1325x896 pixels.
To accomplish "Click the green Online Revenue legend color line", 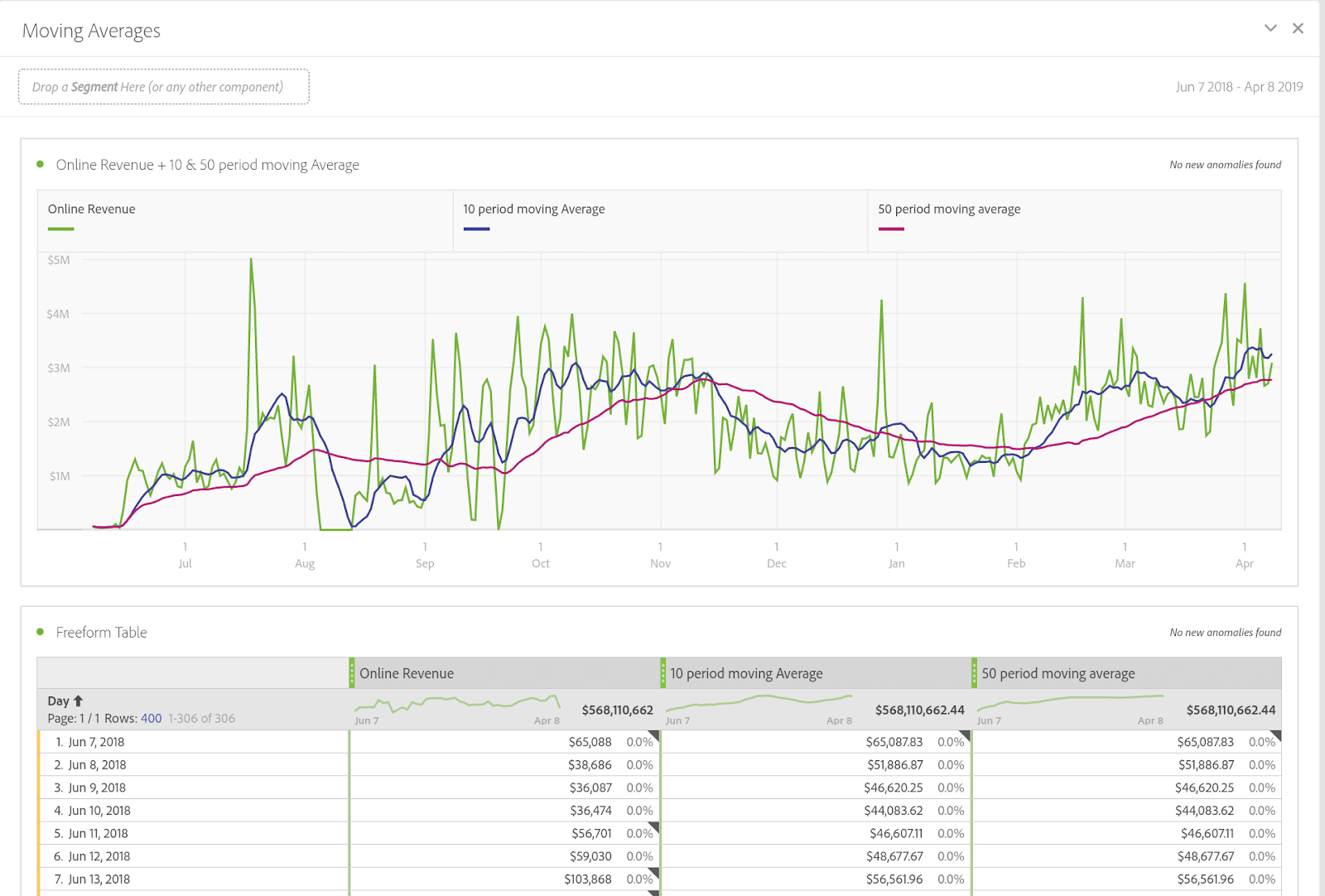I will tap(60, 229).
